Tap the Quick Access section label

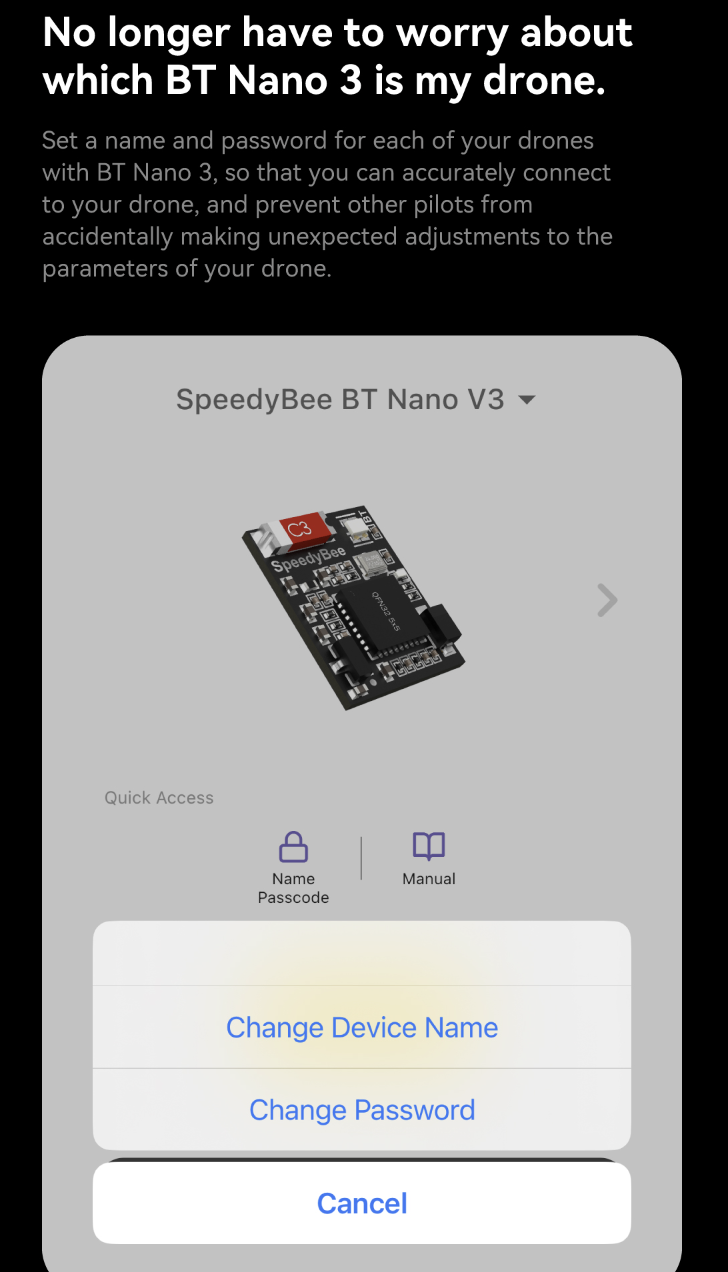coord(159,798)
